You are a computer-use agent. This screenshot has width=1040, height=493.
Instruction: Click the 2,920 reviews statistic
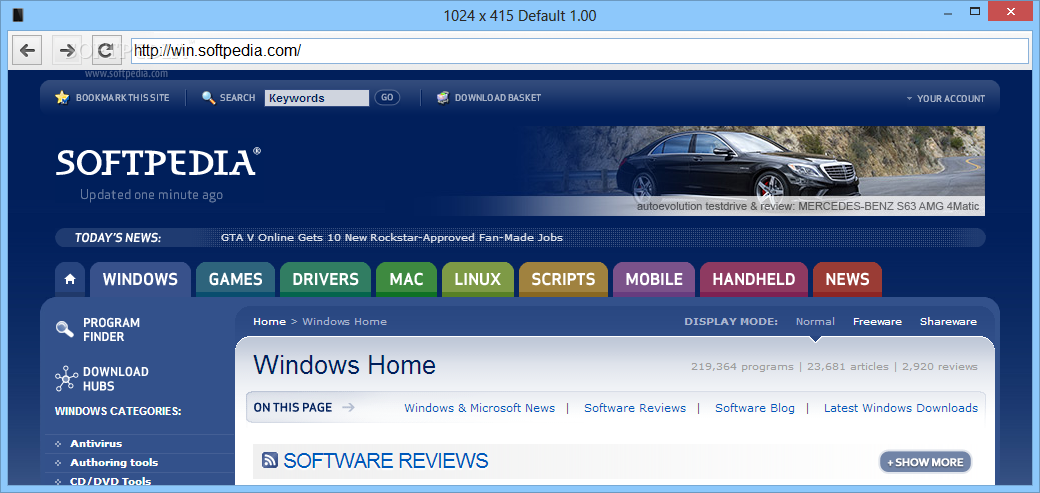pos(940,366)
